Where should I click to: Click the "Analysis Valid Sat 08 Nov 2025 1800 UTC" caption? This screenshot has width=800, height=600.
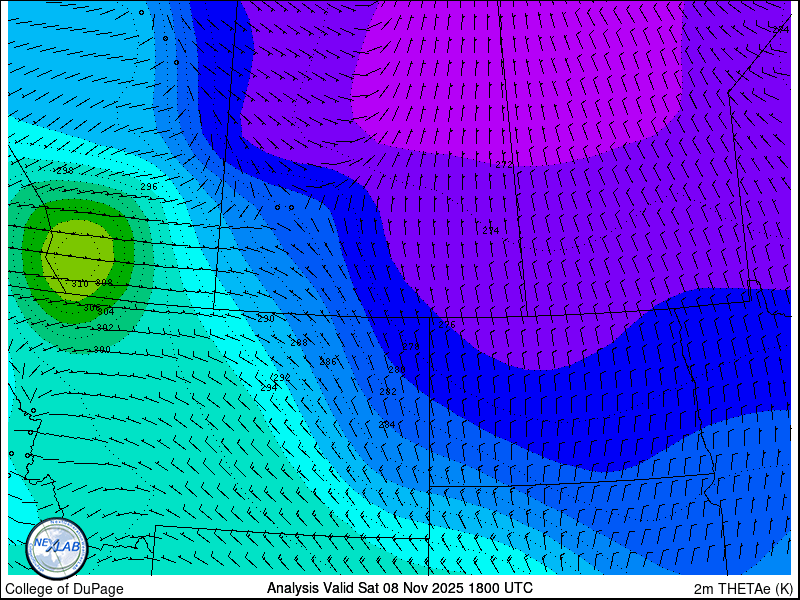tap(399, 587)
